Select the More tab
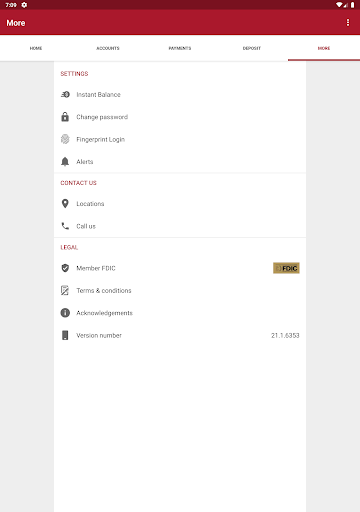This screenshot has height=512, width=360. point(324,48)
